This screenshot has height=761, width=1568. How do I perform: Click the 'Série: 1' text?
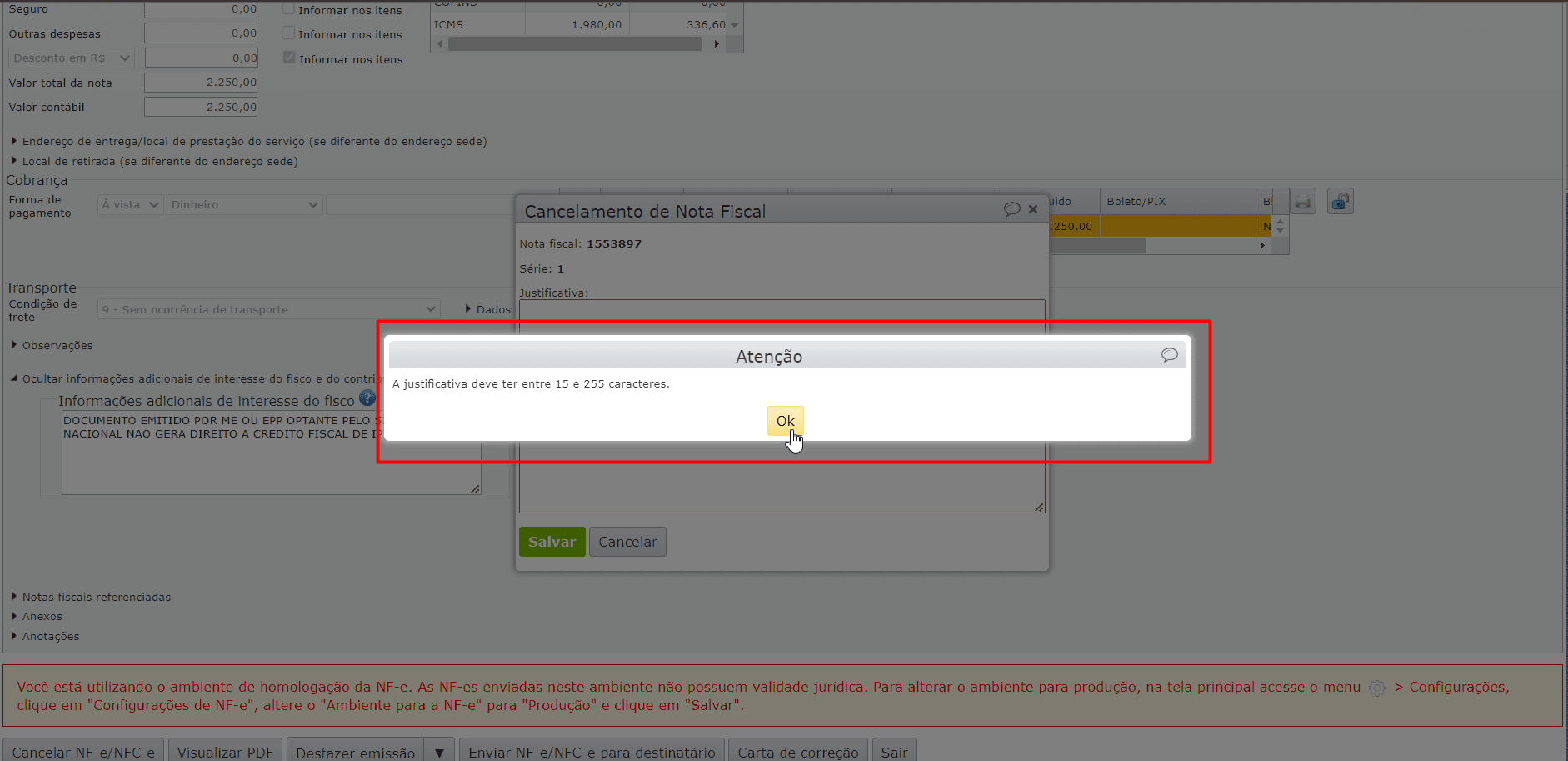click(x=542, y=269)
